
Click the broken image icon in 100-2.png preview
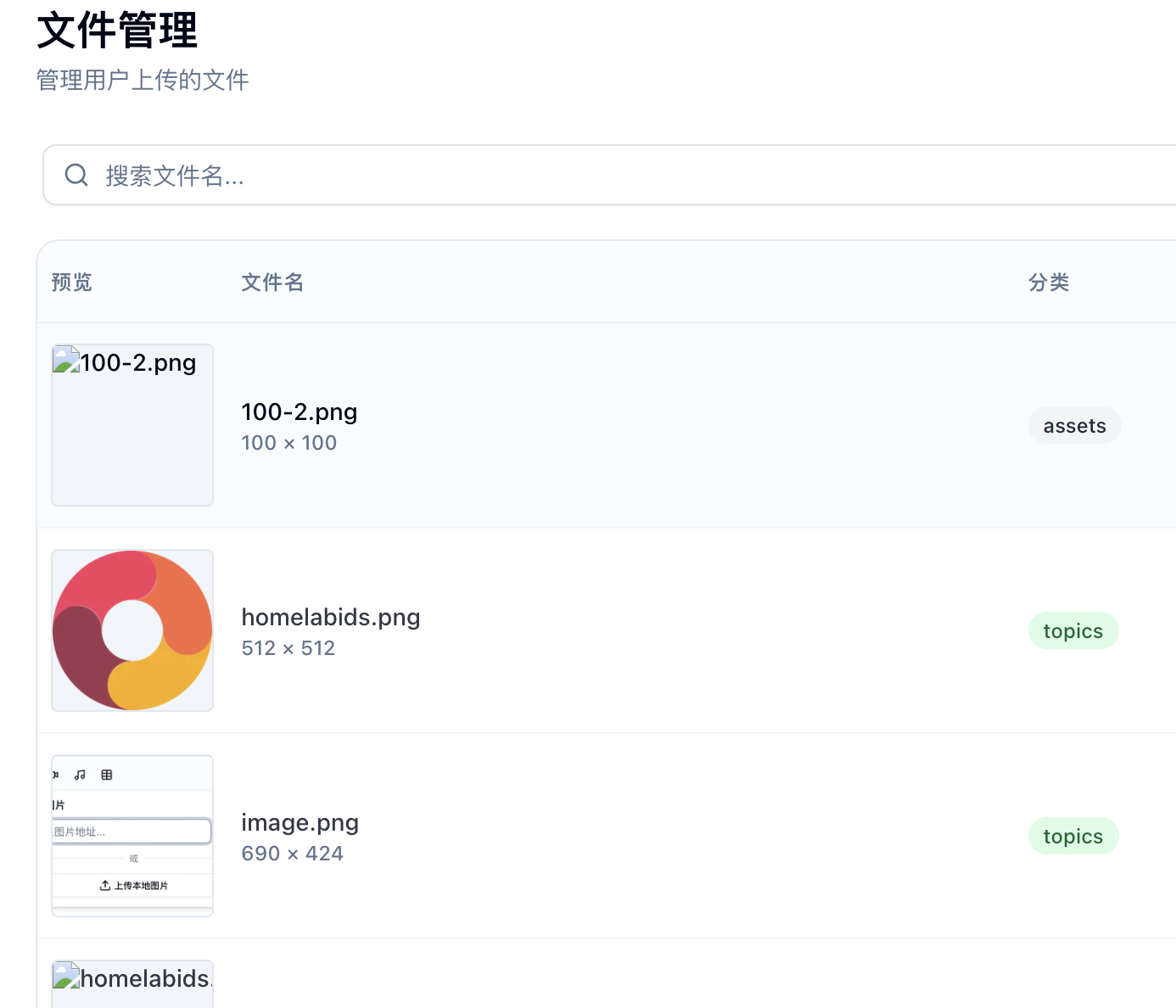[x=66, y=360]
